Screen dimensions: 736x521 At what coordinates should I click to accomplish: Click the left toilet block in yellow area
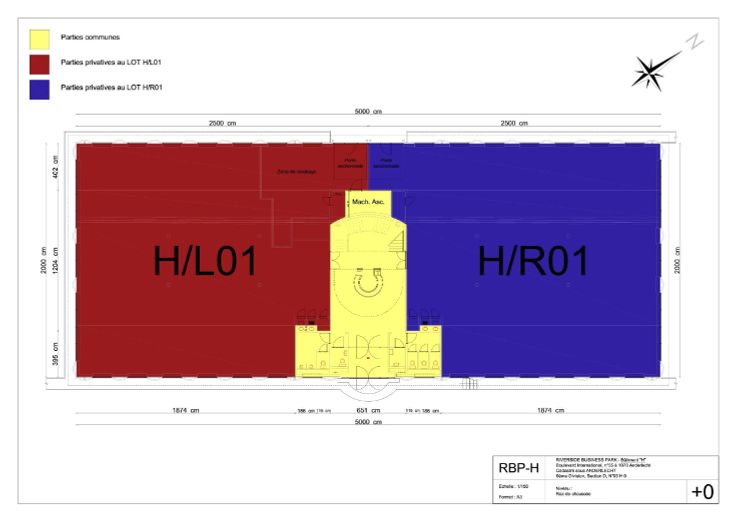pyautogui.click(x=320, y=350)
